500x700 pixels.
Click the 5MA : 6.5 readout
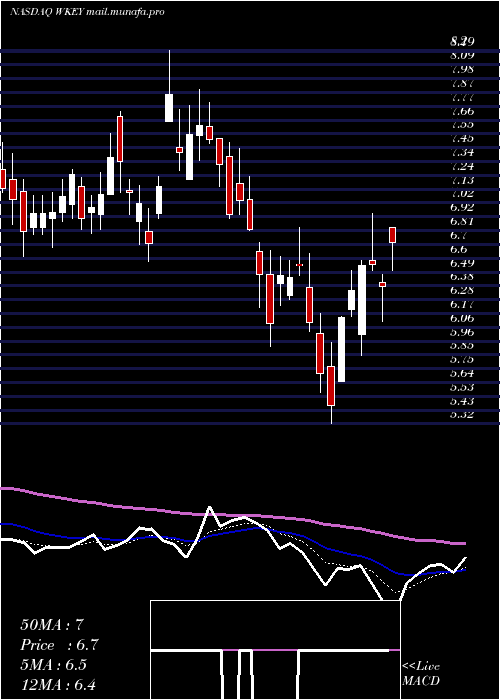(54, 665)
